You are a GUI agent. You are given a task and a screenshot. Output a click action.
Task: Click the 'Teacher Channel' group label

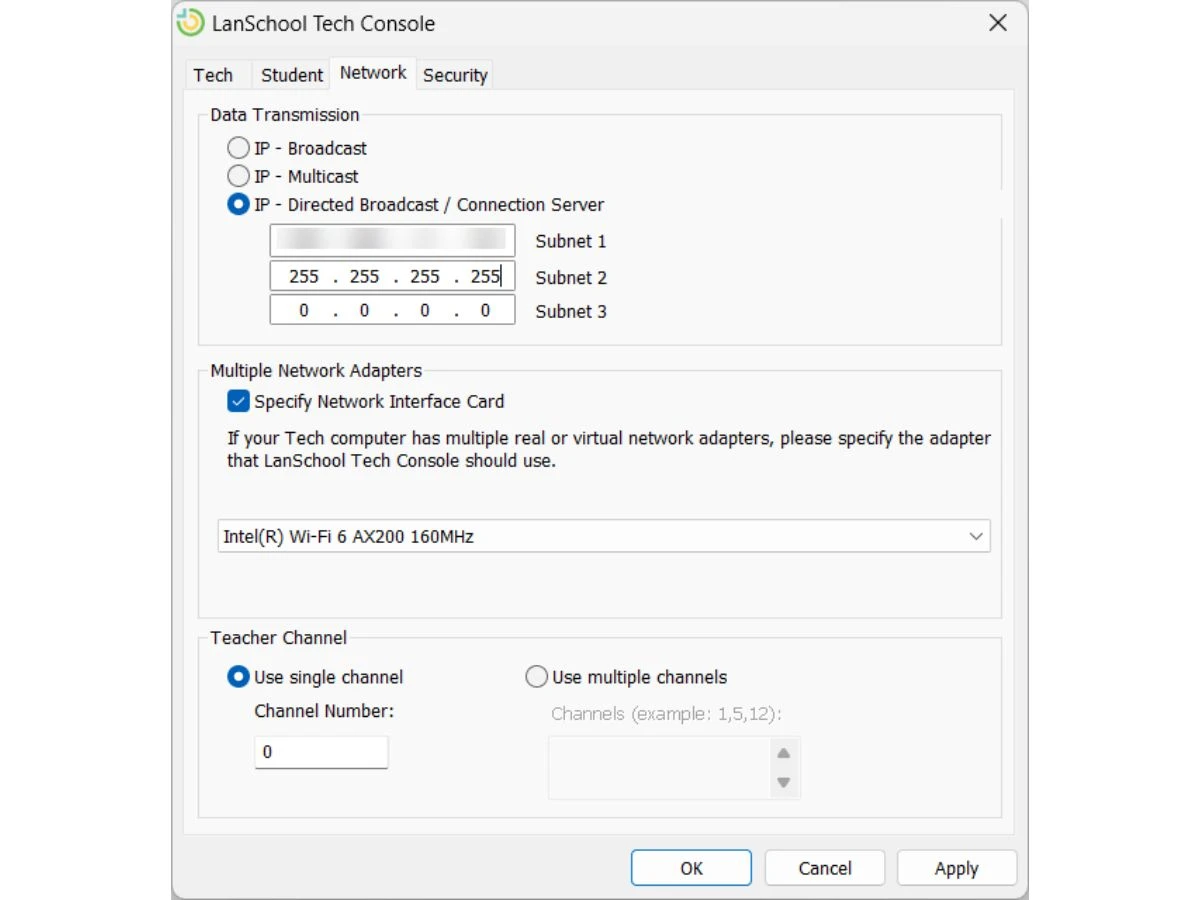pyautogui.click(x=279, y=638)
